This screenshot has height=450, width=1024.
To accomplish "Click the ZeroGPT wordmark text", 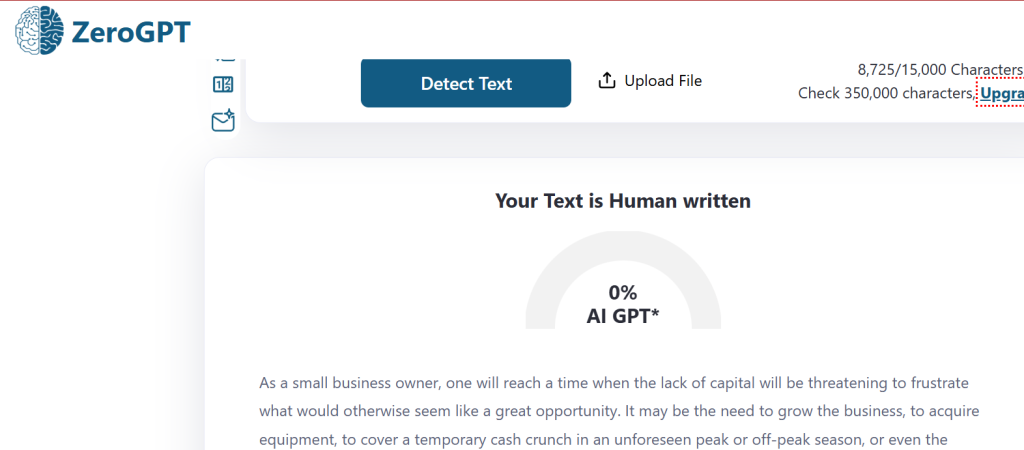I will [131, 32].
